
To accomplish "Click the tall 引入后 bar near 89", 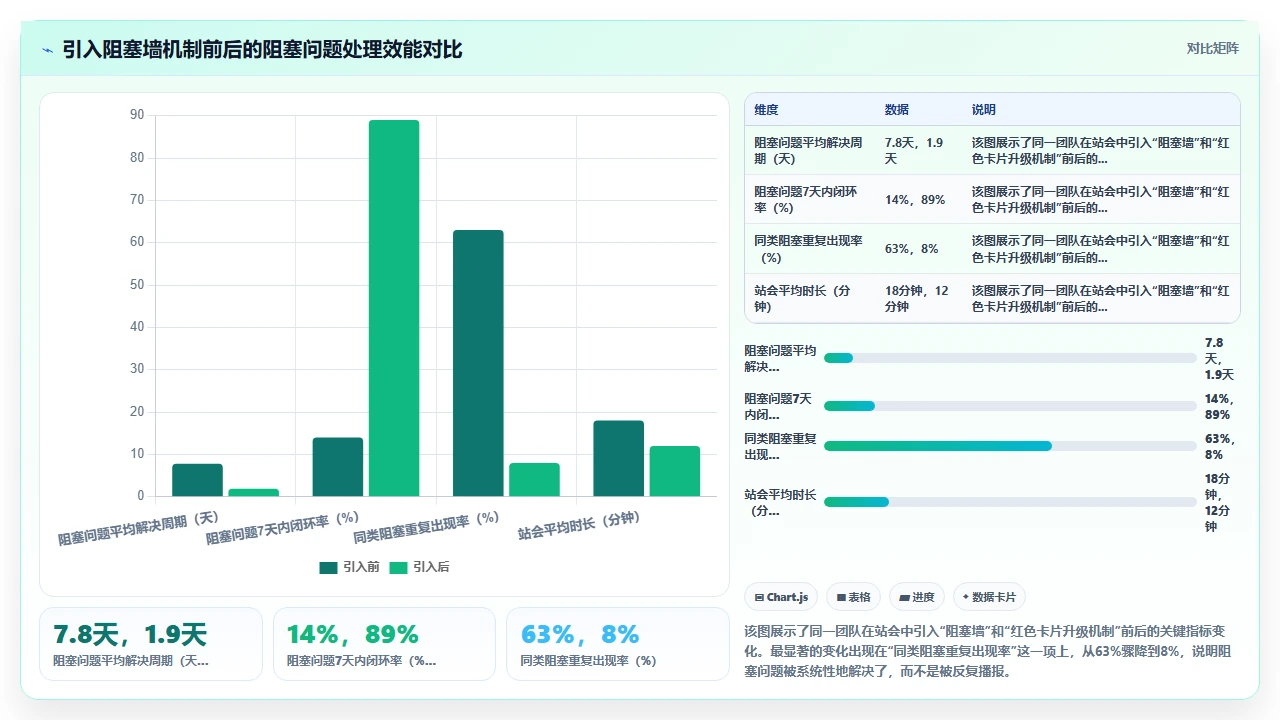I will pos(394,308).
